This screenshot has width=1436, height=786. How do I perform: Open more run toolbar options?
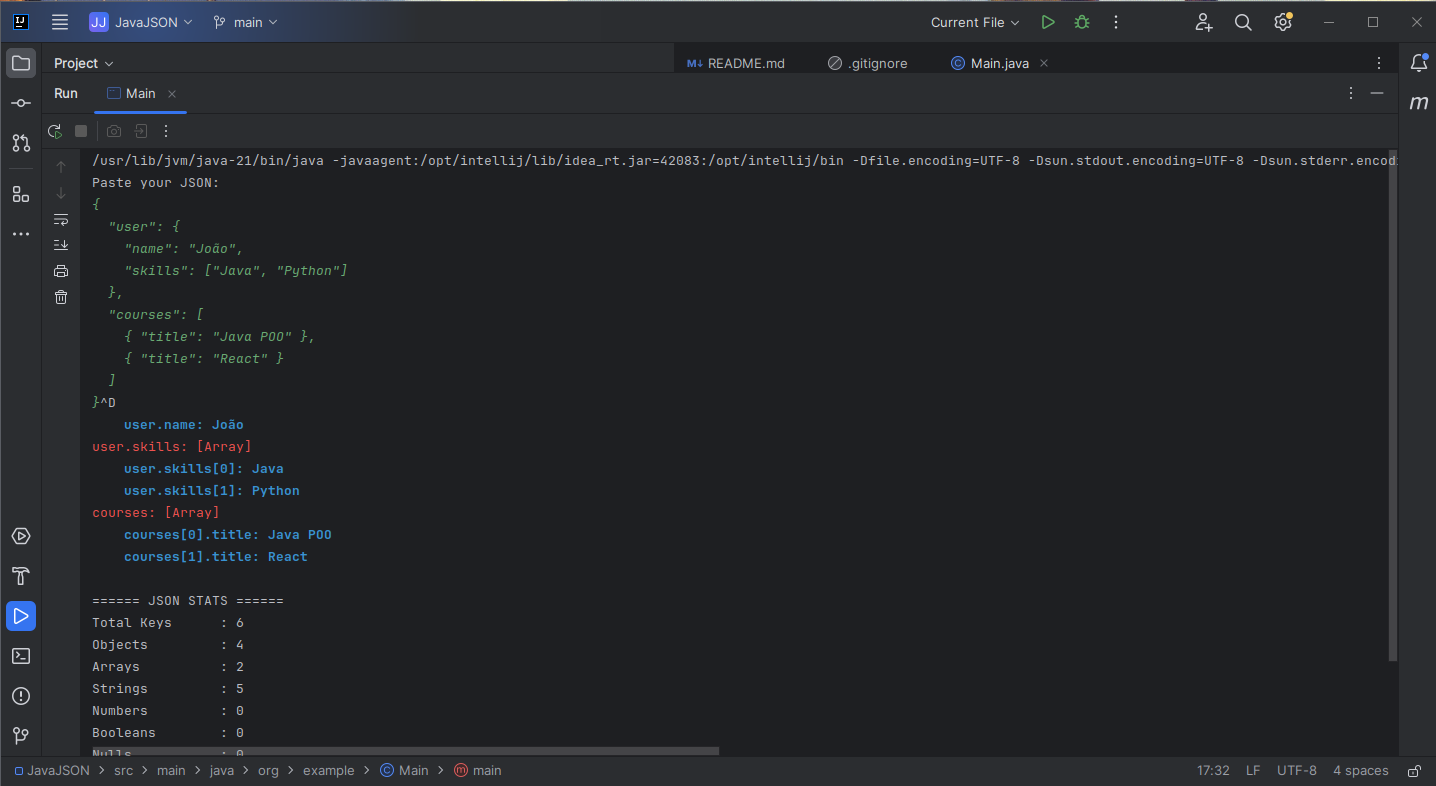(166, 131)
